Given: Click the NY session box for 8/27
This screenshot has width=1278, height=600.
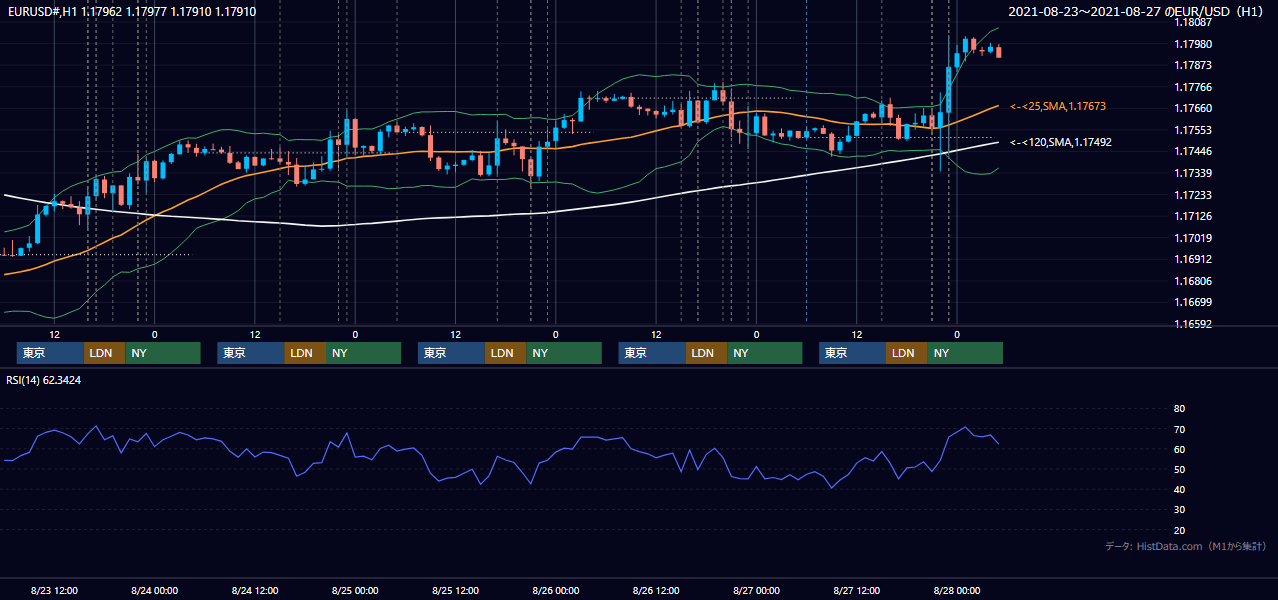Looking at the screenshot, I should [x=965, y=353].
